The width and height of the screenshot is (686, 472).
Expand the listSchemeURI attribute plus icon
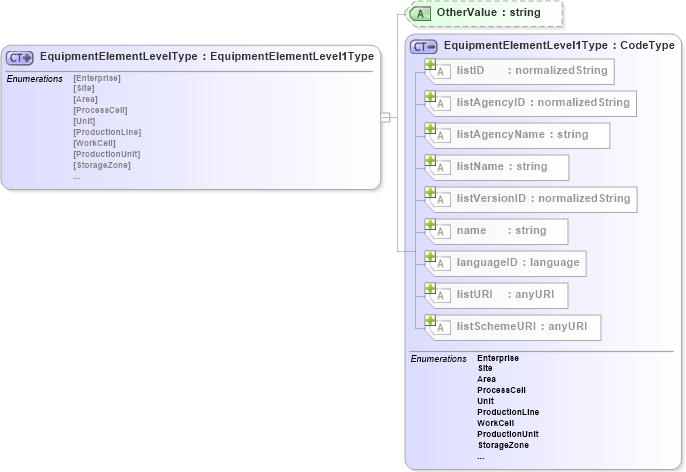430,320
